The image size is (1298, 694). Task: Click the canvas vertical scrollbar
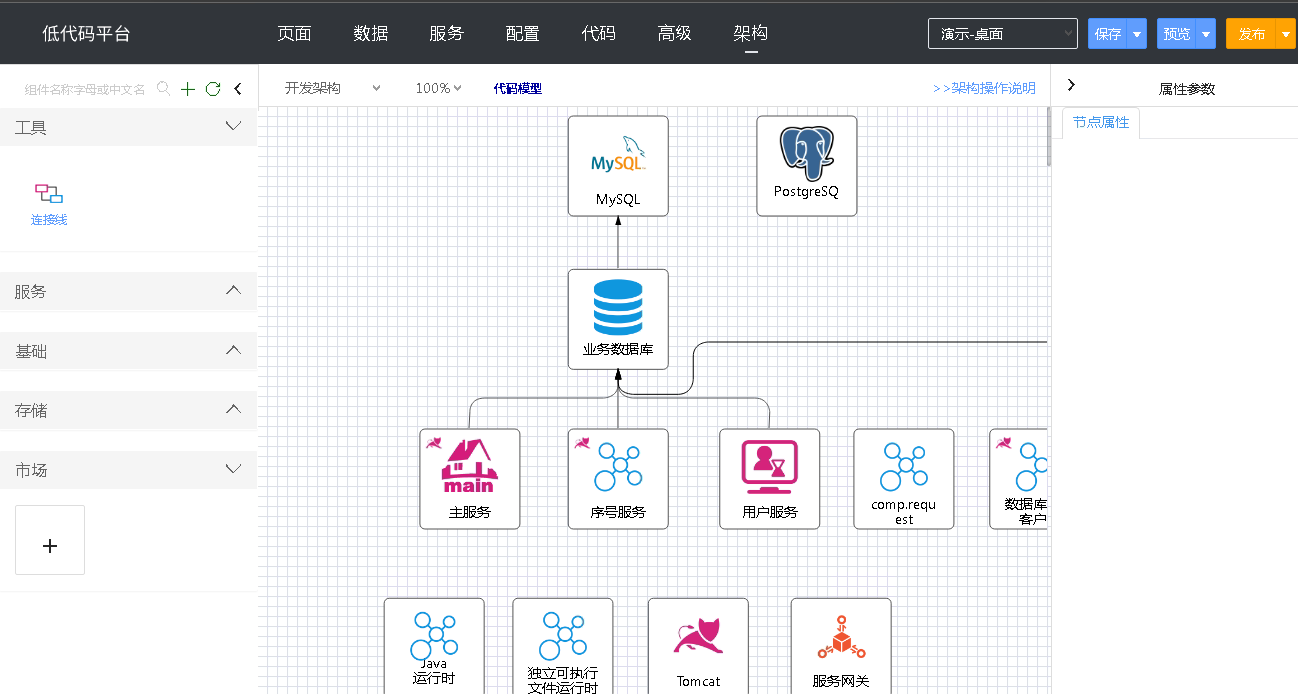coord(1048,135)
